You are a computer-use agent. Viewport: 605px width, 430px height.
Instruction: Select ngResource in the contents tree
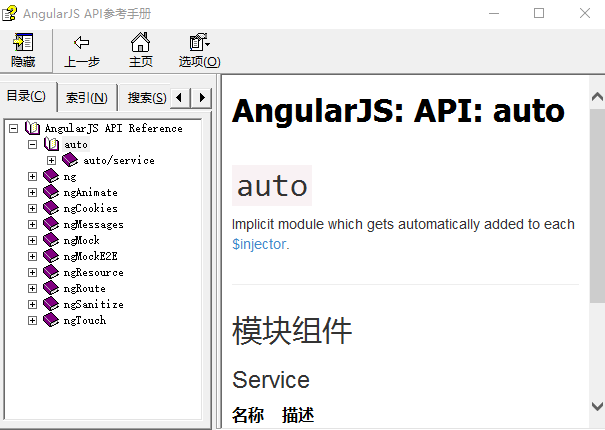(x=93, y=272)
